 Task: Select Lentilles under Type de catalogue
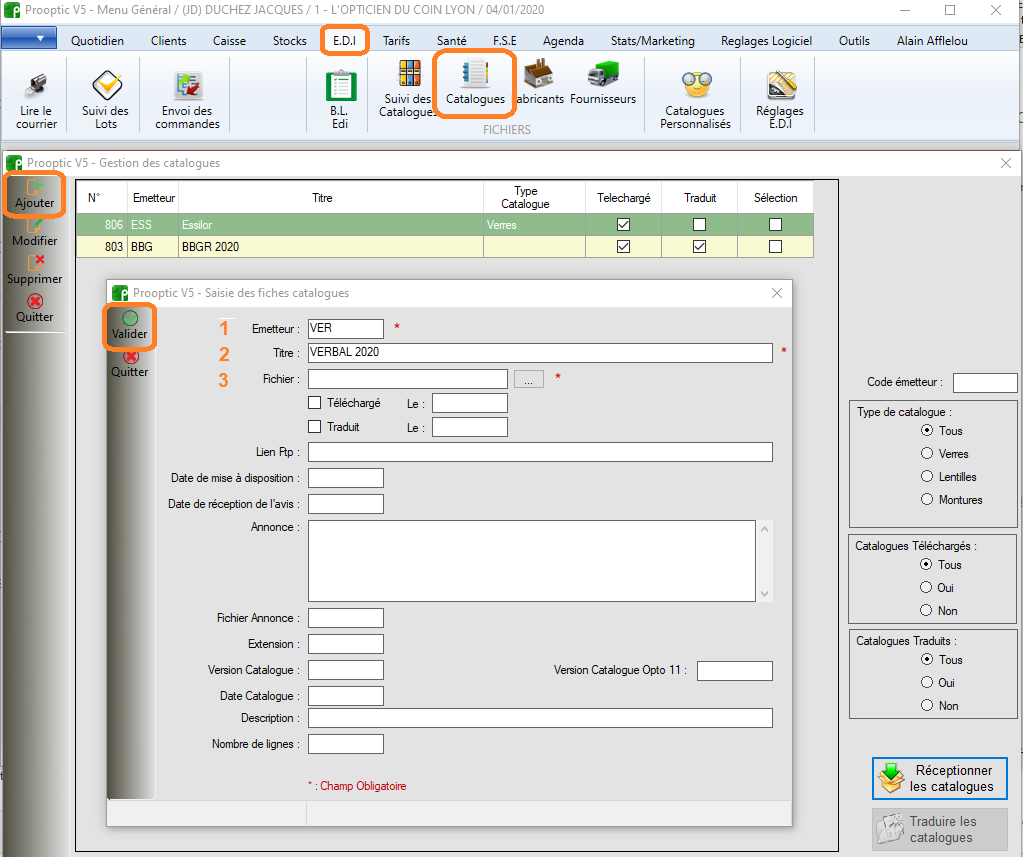[x=926, y=477]
